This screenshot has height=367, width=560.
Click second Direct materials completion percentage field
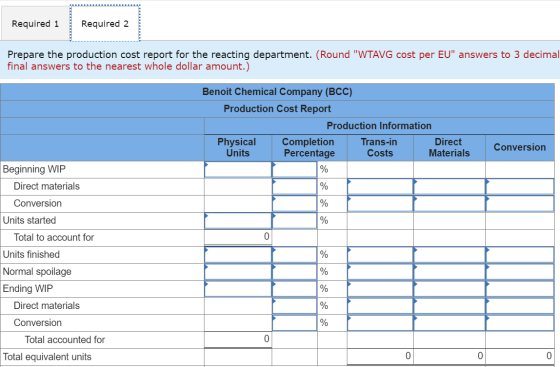tap(294, 306)
